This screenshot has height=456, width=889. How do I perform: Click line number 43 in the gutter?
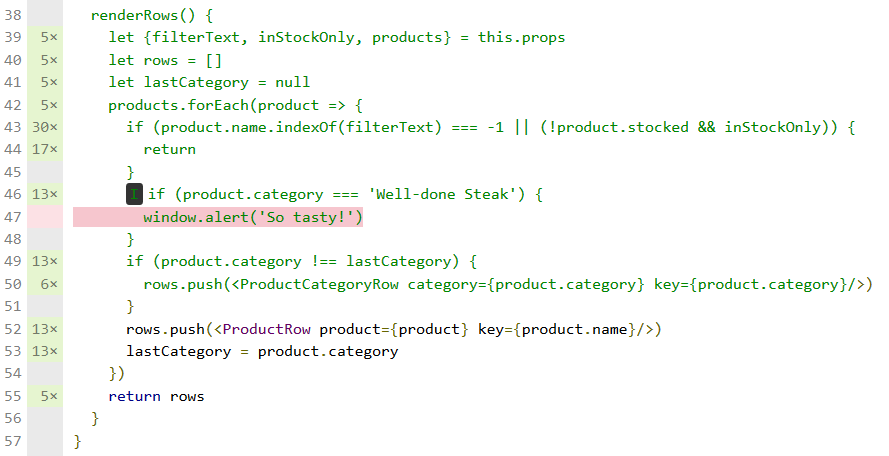tap(13, 127)
